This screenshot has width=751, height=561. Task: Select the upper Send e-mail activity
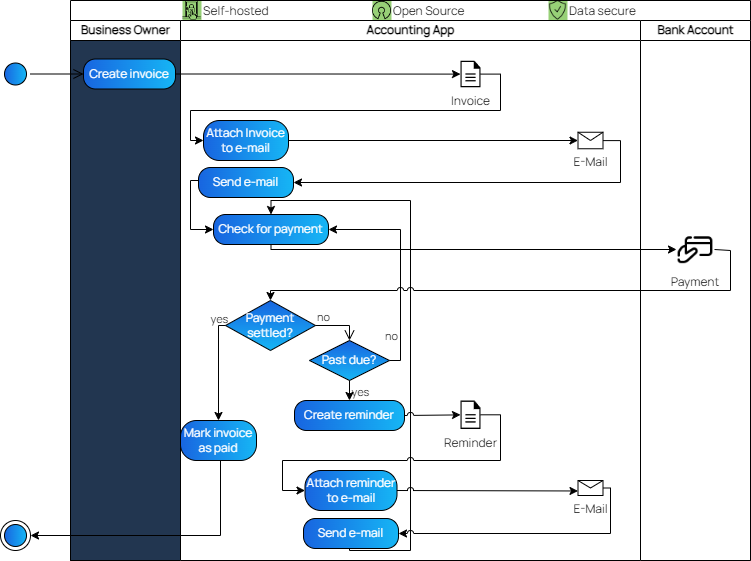(x=246, y=182)
